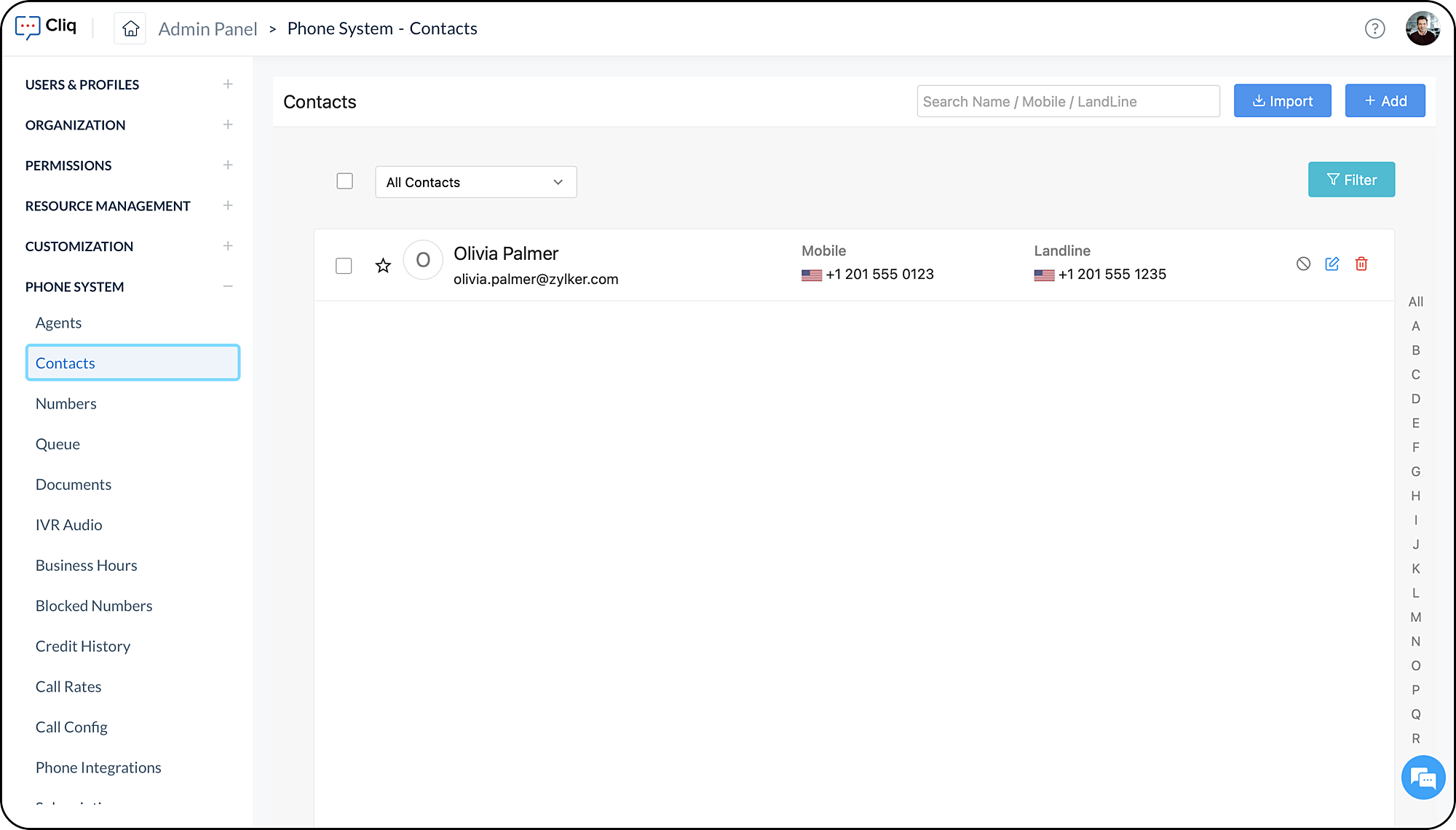Click the Import button

(1282, 101)
